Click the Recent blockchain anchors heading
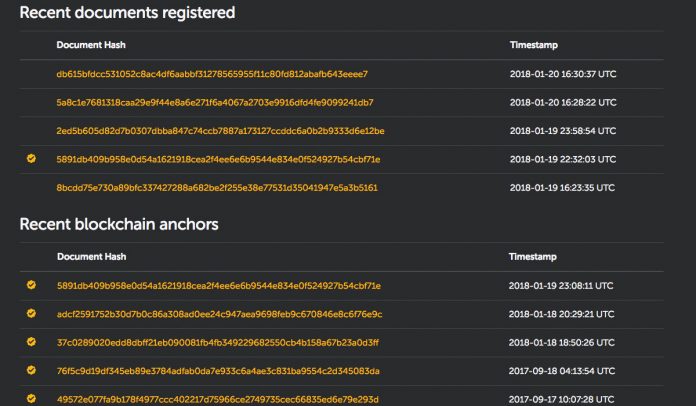 click(x=119, y=224)
